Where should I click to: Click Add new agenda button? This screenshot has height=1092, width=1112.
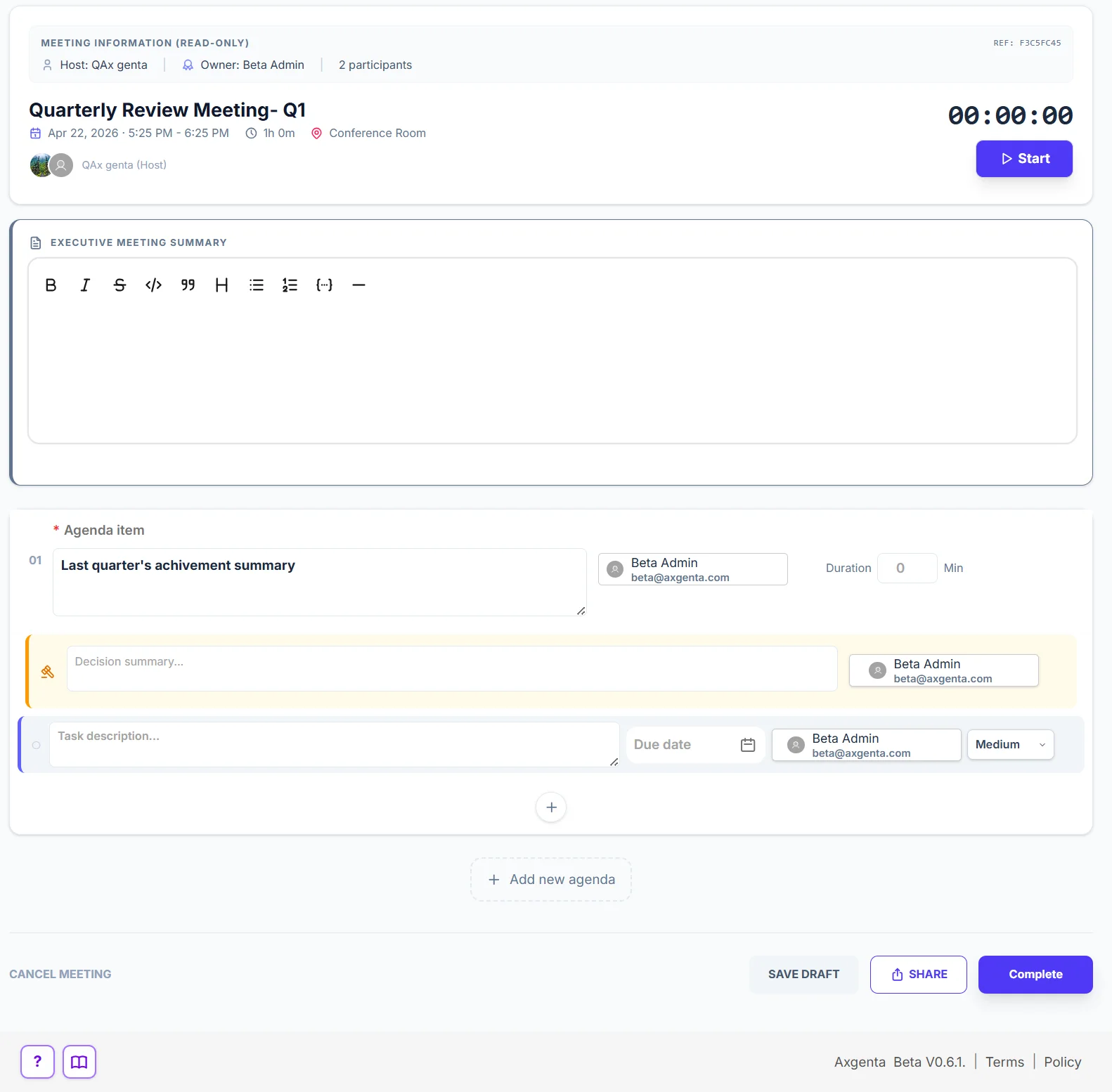[551, 879]
